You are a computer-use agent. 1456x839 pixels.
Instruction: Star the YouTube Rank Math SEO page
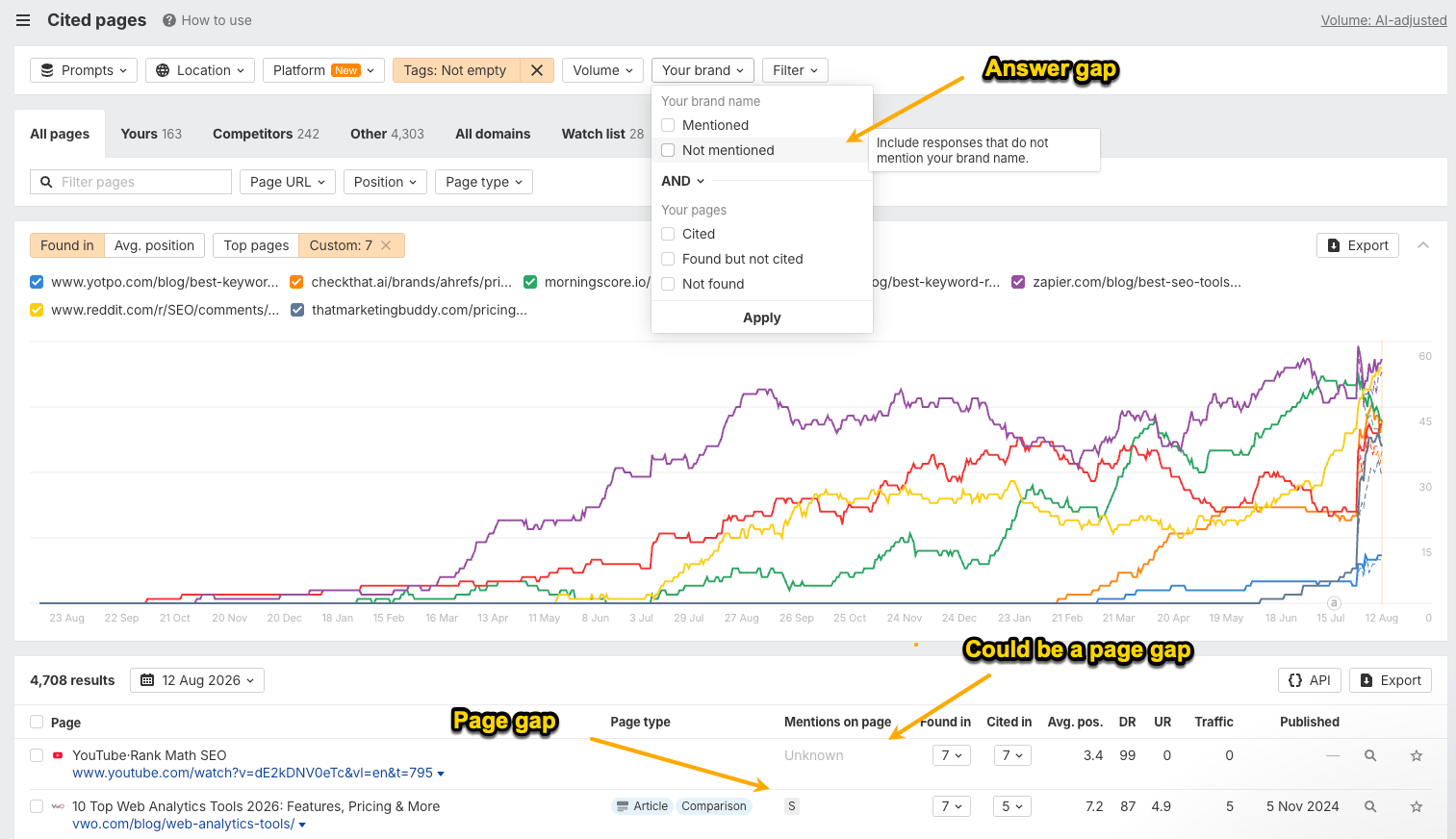[1417, 755]
